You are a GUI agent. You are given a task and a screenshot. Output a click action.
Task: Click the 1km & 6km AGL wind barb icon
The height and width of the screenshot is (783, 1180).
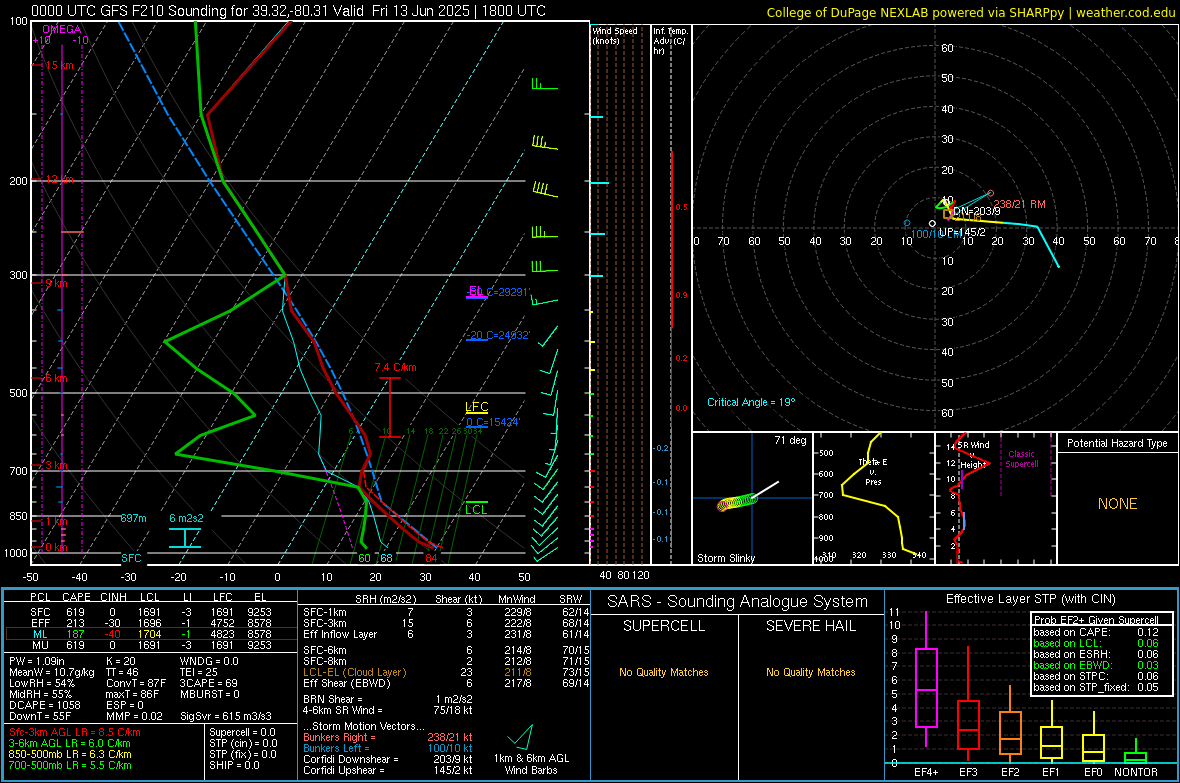pos(521,736)
